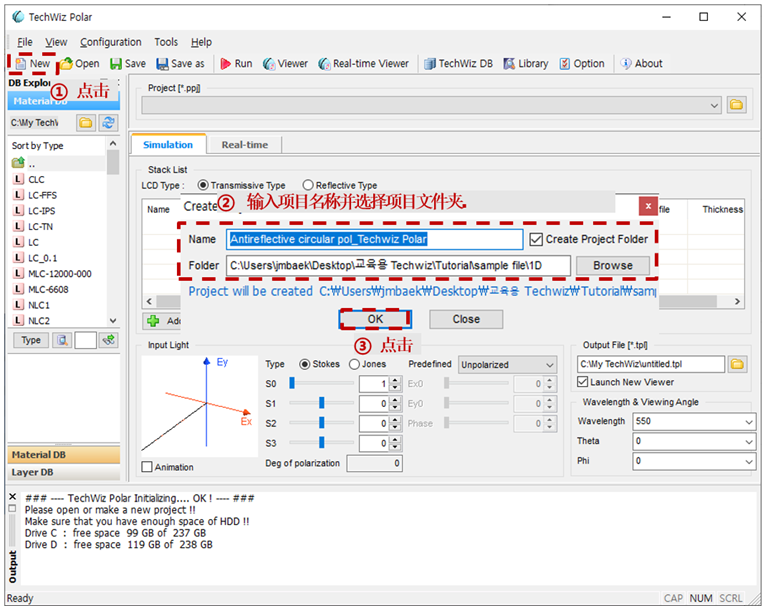This screenshot has height=606, width=763.
Task: Open the Wavelength 550 dropdown
Action: 694,422
